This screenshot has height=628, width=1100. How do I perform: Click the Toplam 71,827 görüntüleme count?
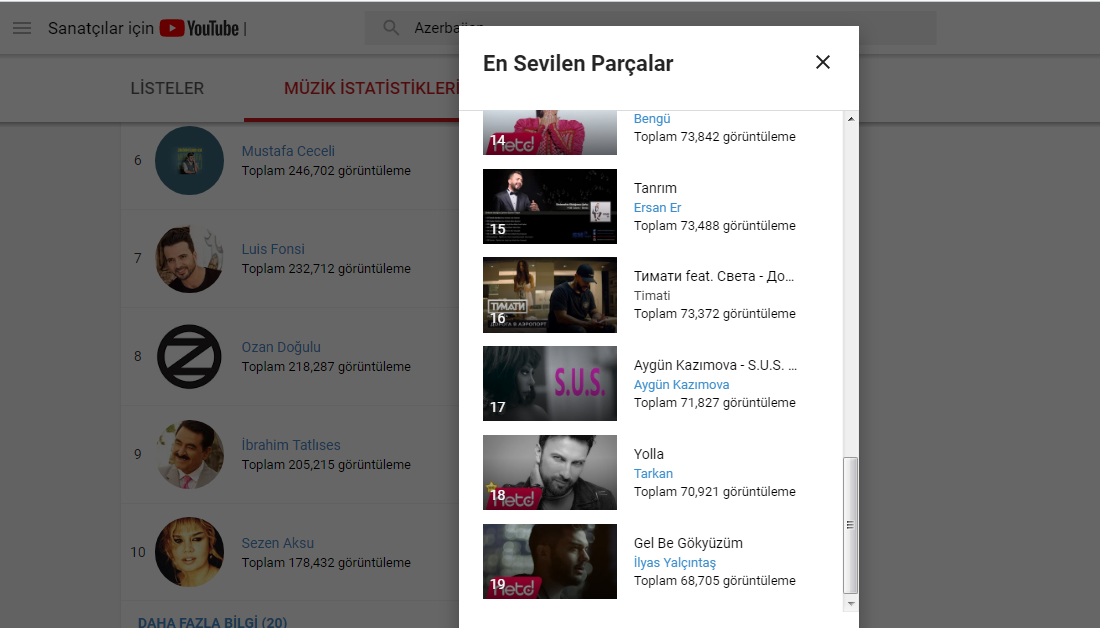714,403
